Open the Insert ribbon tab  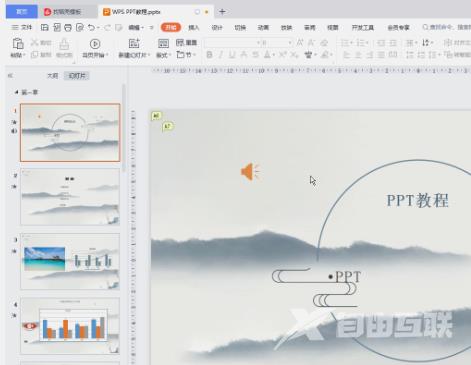coord(194,28)
